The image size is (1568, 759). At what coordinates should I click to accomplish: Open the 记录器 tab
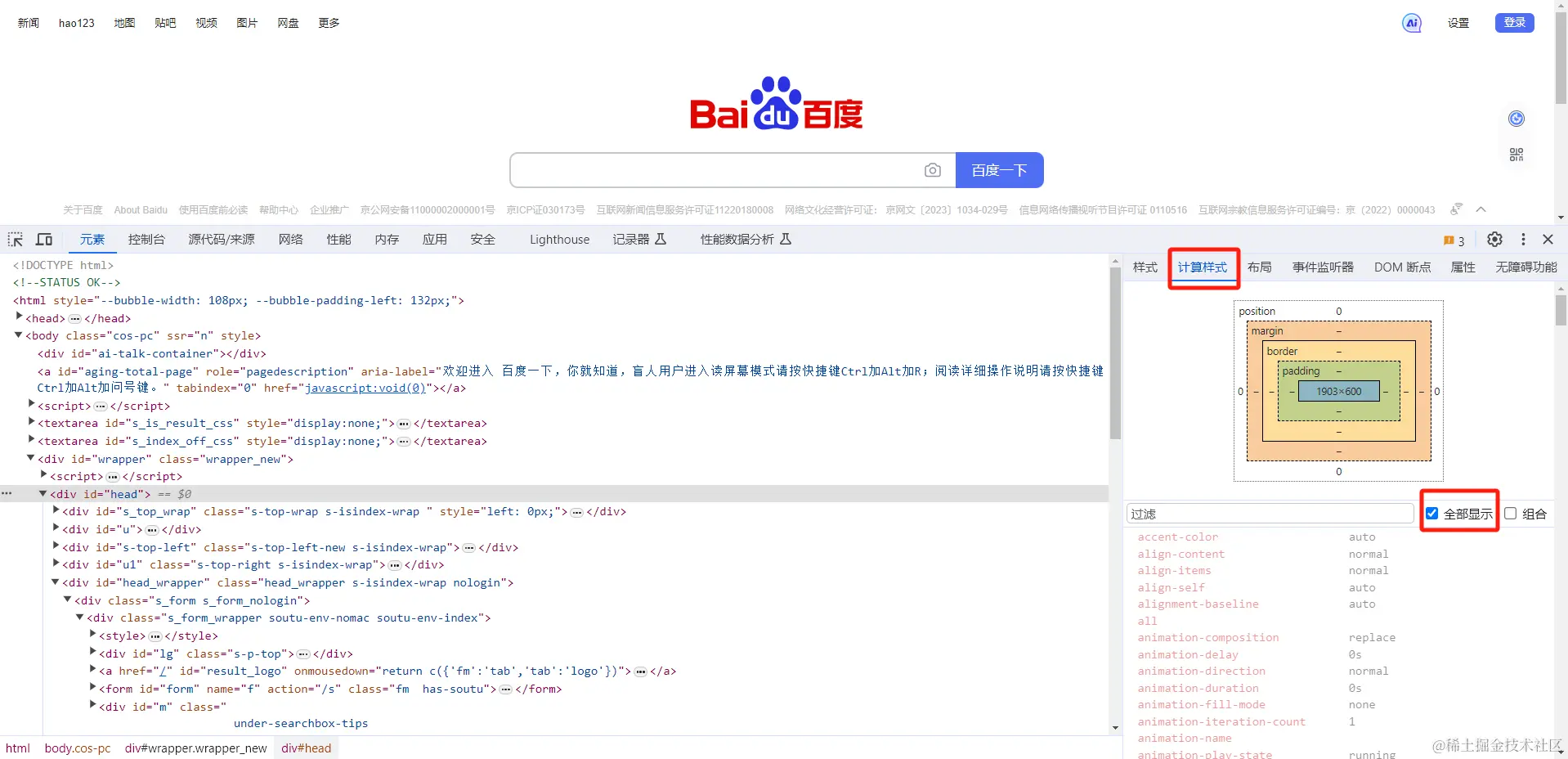click(x=639, y=240)
